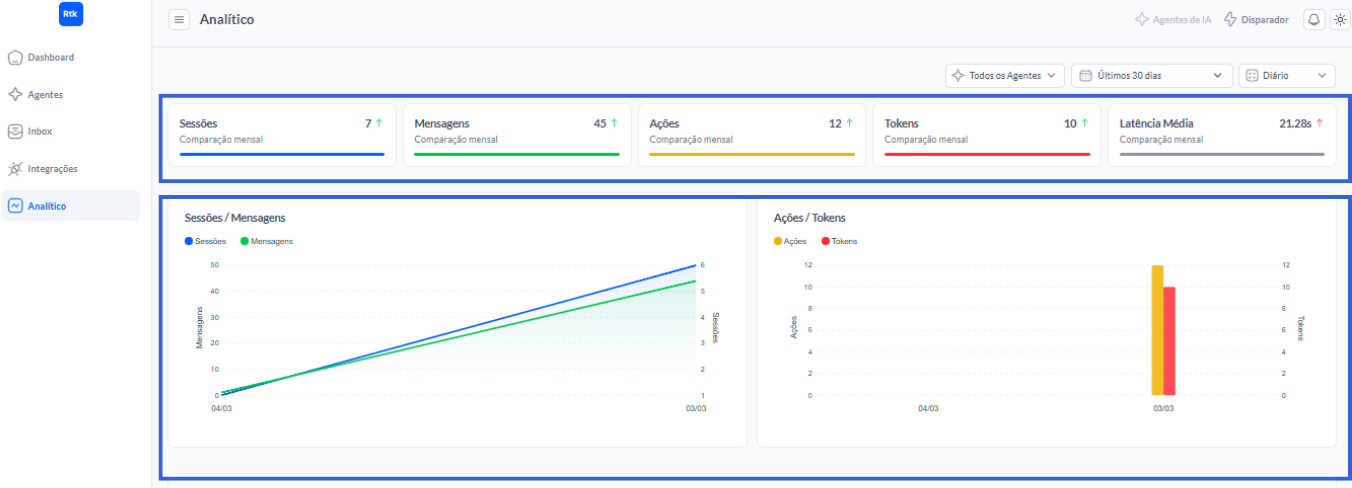Expand the Diário interval dropdown
This screenshot has width=1352, height=488.
click(x=1286, y=76)
